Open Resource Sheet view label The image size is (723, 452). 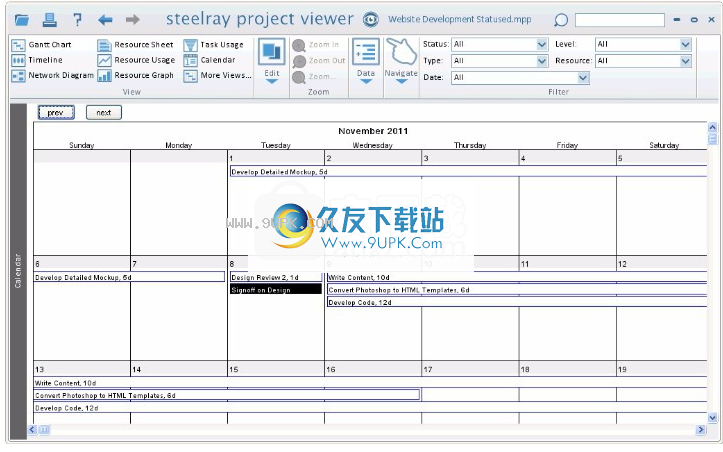pos(144,45)
